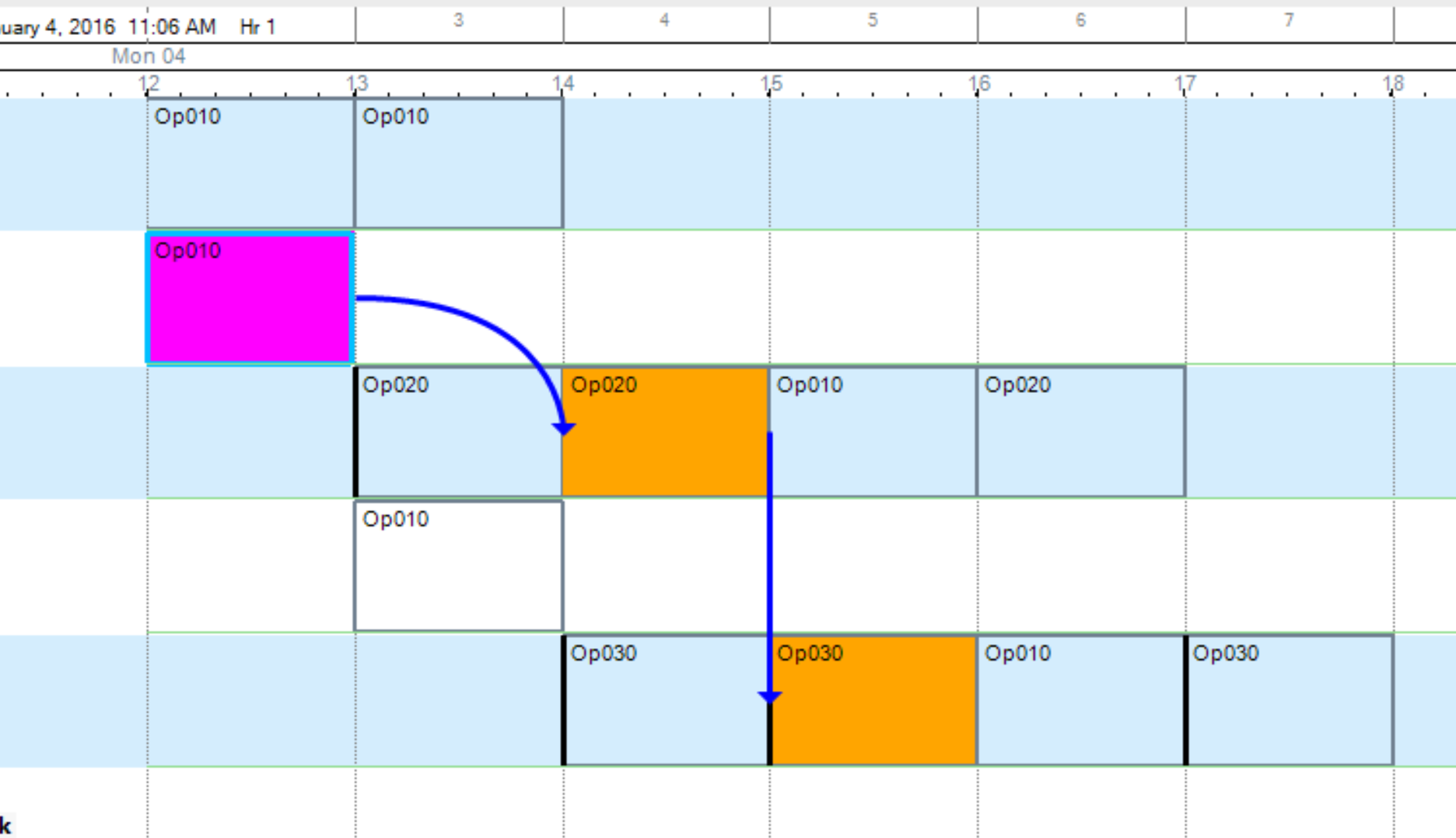Click the 'Hr 1' header label
The image size is (1456, 838).
(x=258, y=27)
